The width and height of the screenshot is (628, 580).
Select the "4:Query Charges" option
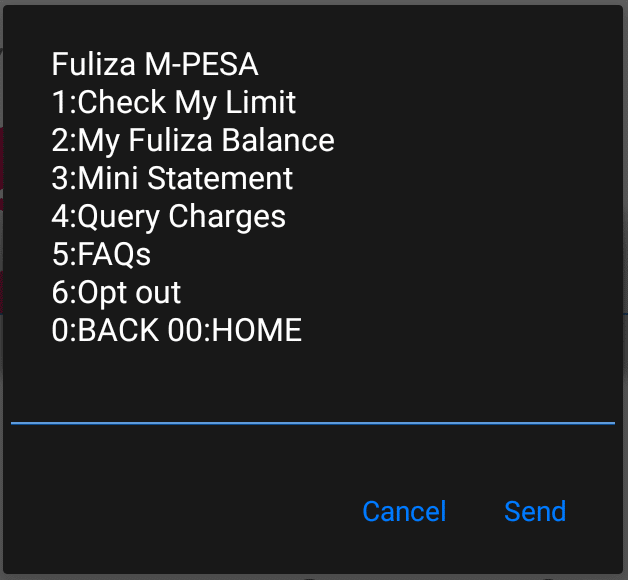169,216
